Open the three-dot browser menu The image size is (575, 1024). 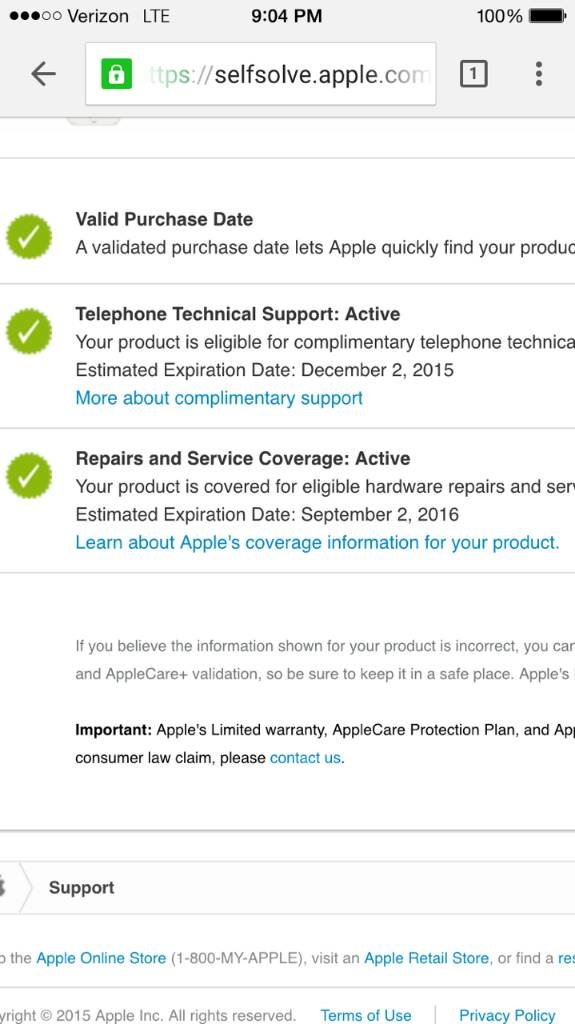[x=538, y=74]
